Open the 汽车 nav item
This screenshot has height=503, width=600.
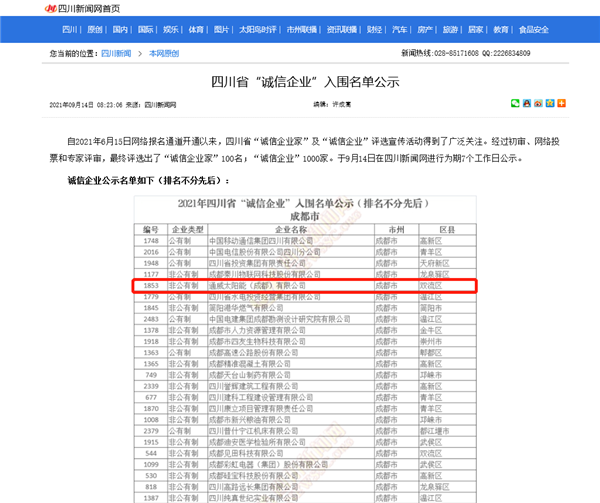pos(401,31)
